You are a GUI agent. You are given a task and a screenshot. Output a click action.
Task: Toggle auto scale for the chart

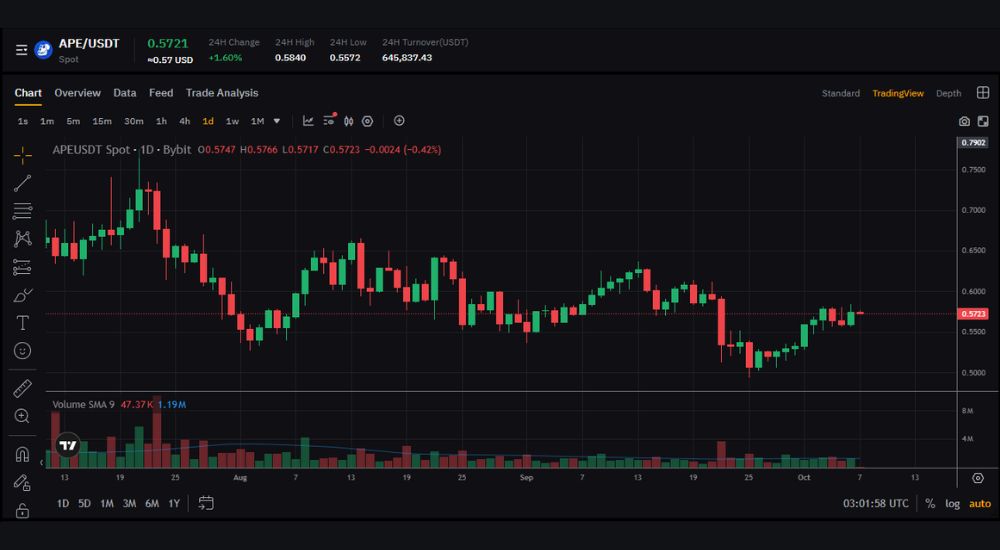coord(980,503)
